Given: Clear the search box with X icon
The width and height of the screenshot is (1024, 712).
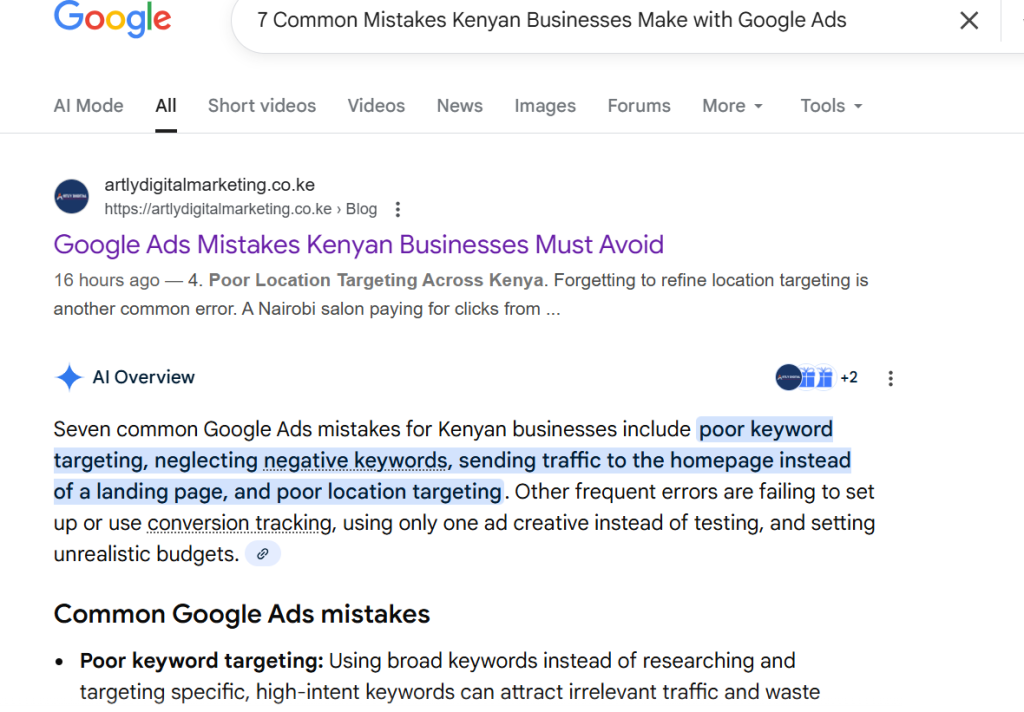Looking at the screenshot, I should (x=968, y=21).
